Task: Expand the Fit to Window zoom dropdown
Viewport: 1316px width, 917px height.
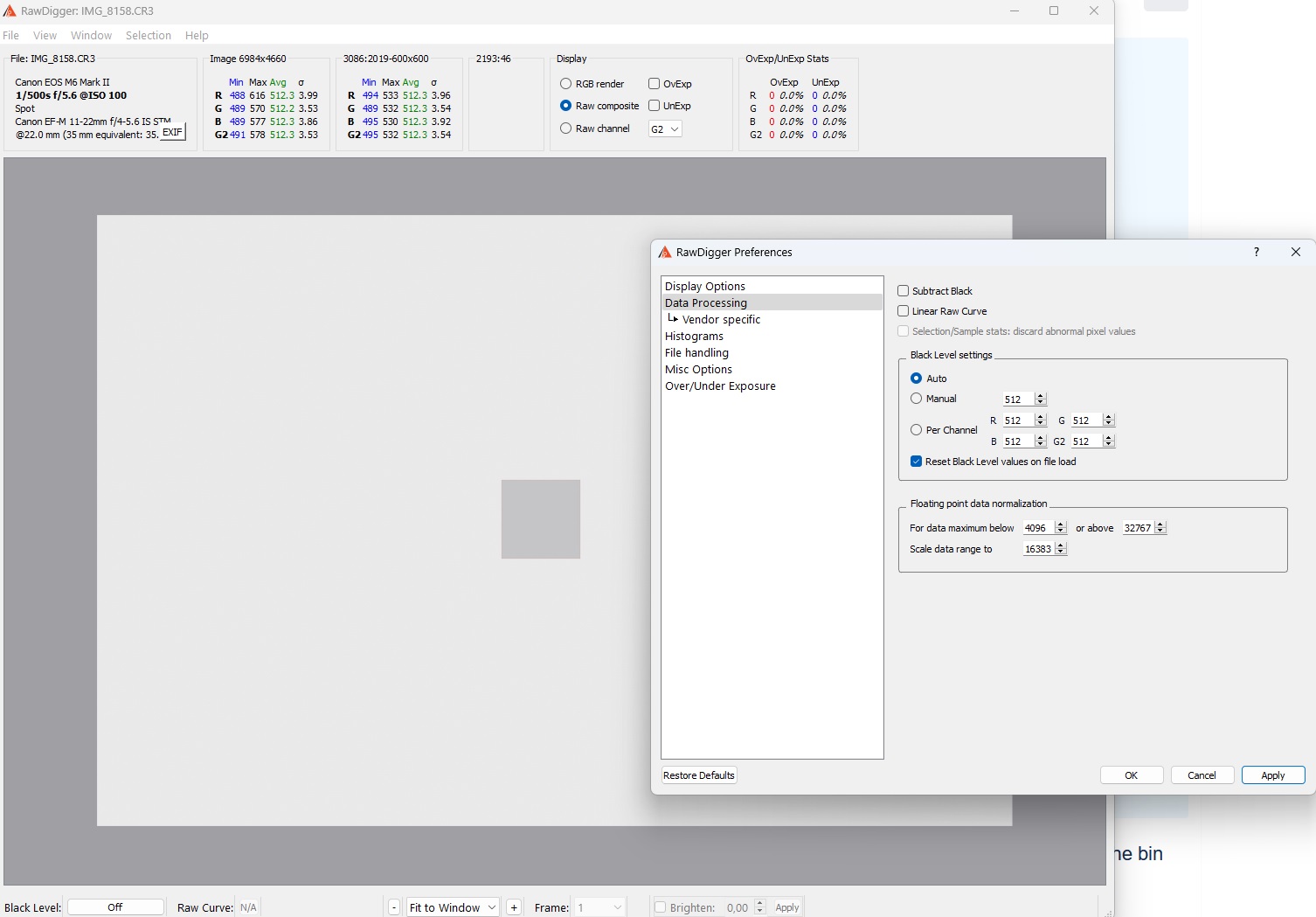Action: [453, 907]
